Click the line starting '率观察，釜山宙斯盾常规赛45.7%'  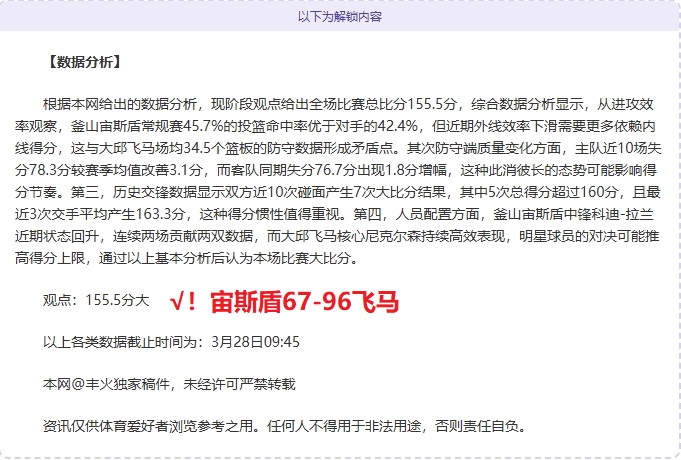335,126
